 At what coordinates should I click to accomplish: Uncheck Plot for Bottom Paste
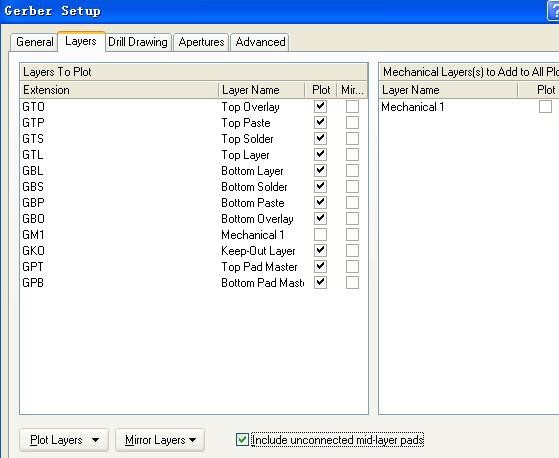click(x=320, y=202)
